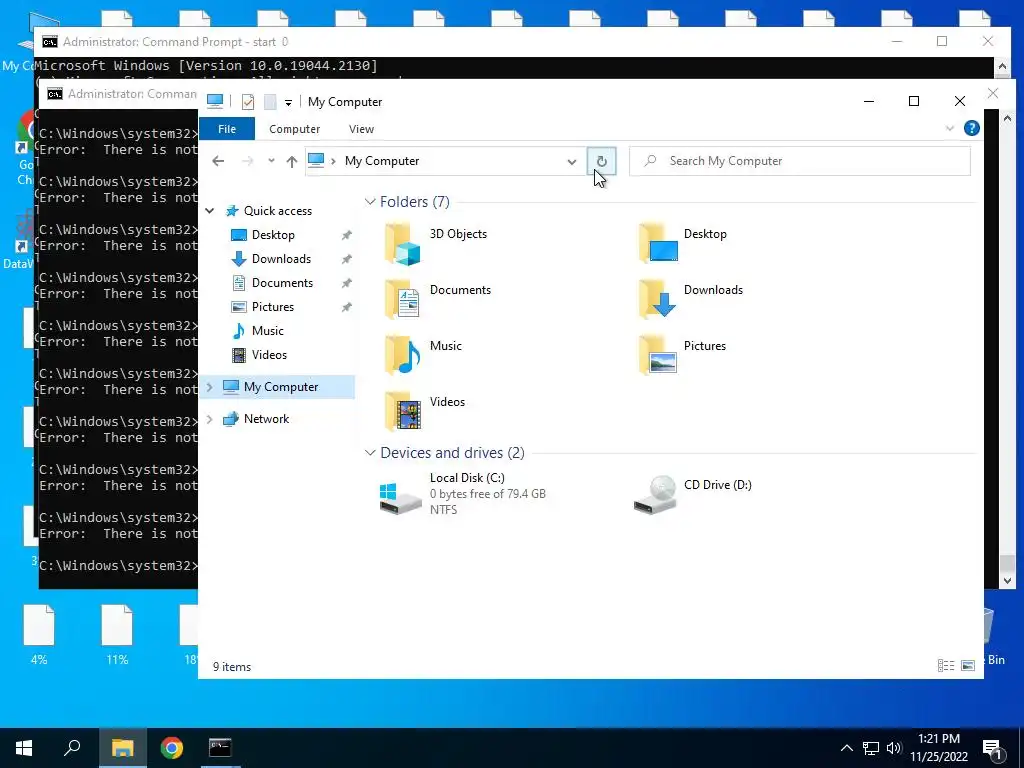Collapse the Devices and drives group
Image resolution: width=1024 pixels, height=768 pixels.
coord(370,453)
